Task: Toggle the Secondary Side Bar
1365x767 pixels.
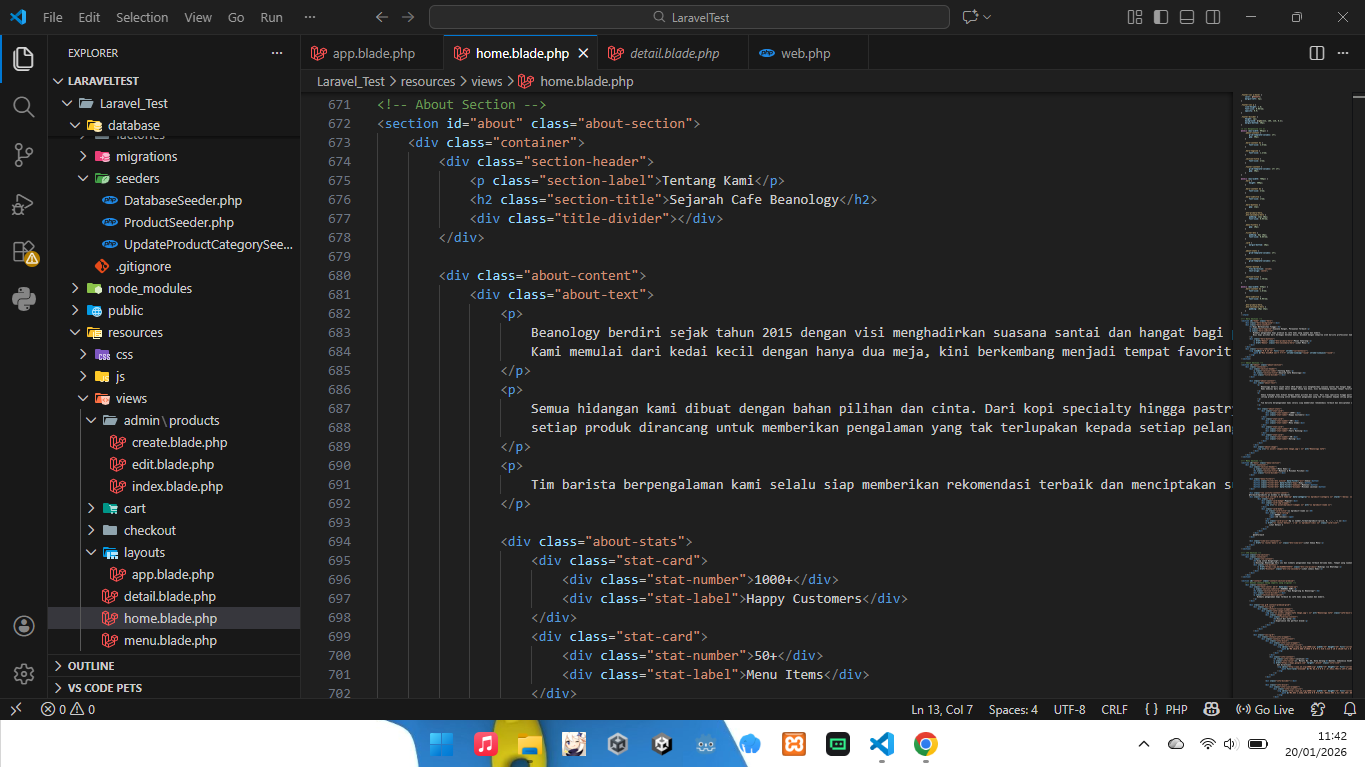Action: [x=1211, y=17]
